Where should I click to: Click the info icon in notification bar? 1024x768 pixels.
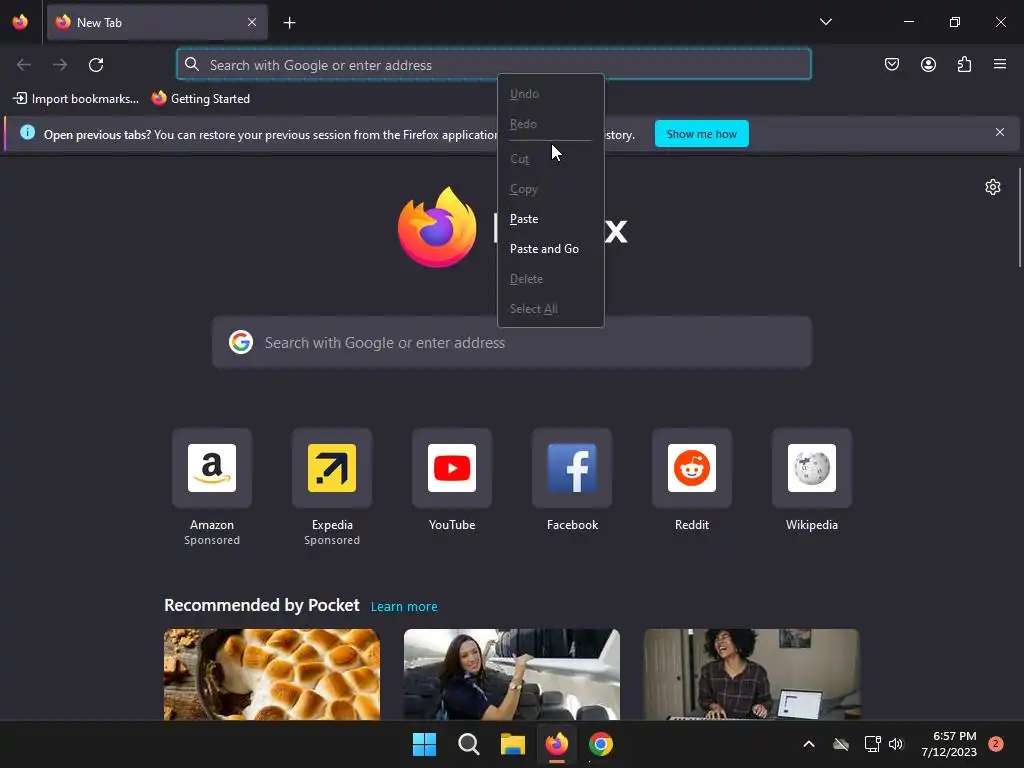[x=27, y=133]
